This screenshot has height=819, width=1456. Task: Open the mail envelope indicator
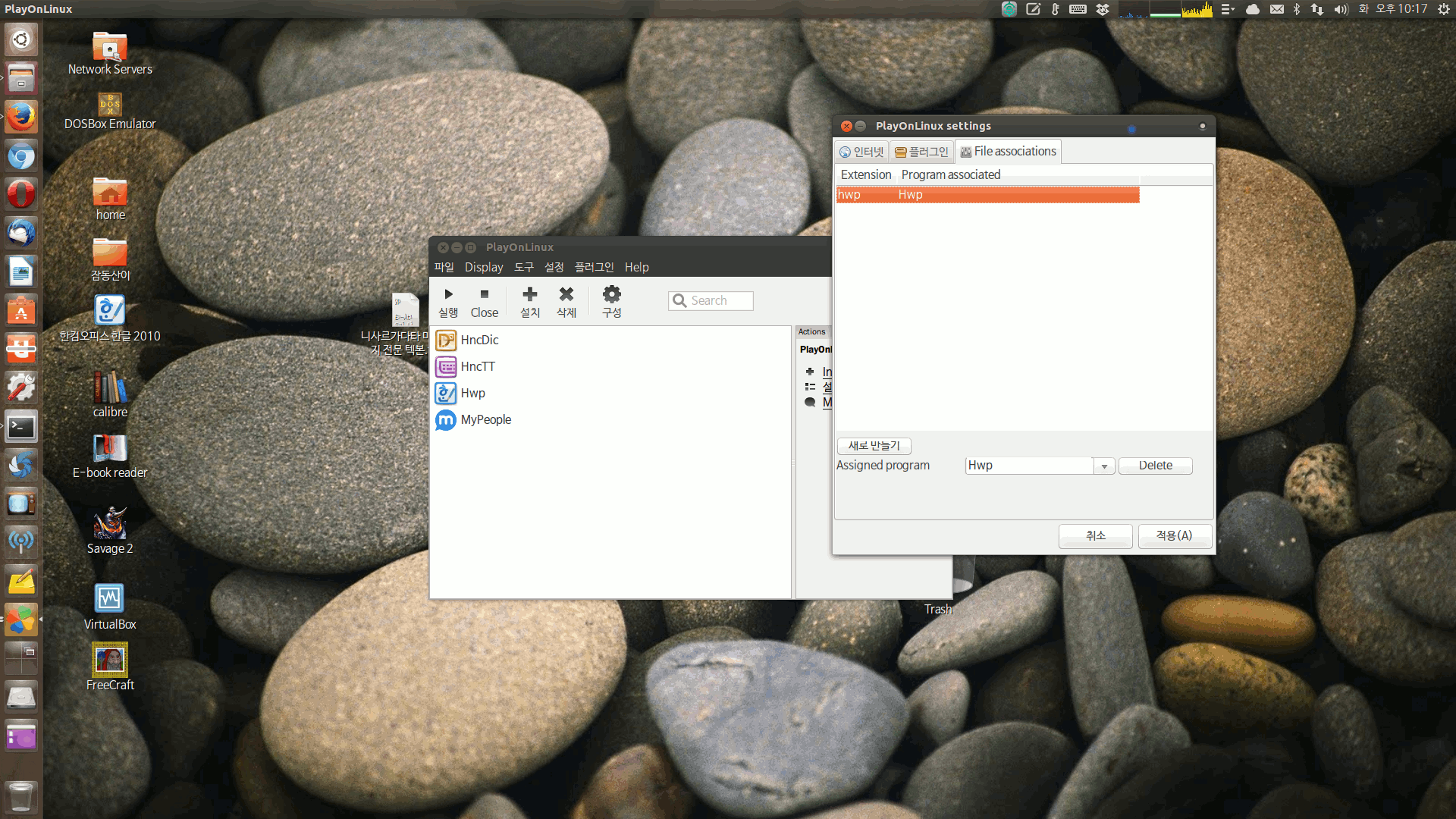pyautogui.click(x=1277, y=9)
